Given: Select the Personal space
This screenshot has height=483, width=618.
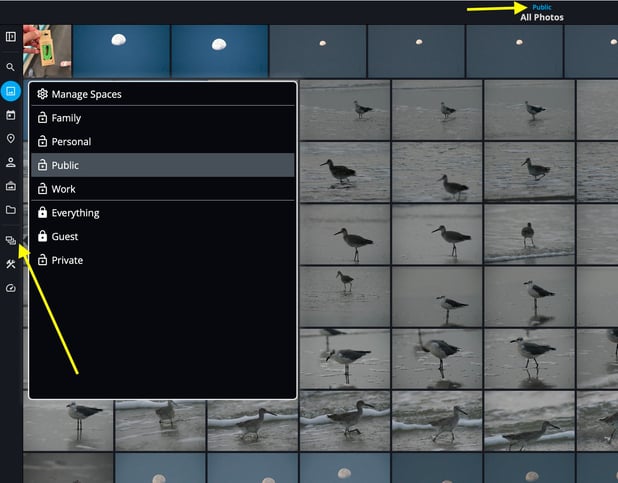Looking at the screenshot, I should [71, 142].
